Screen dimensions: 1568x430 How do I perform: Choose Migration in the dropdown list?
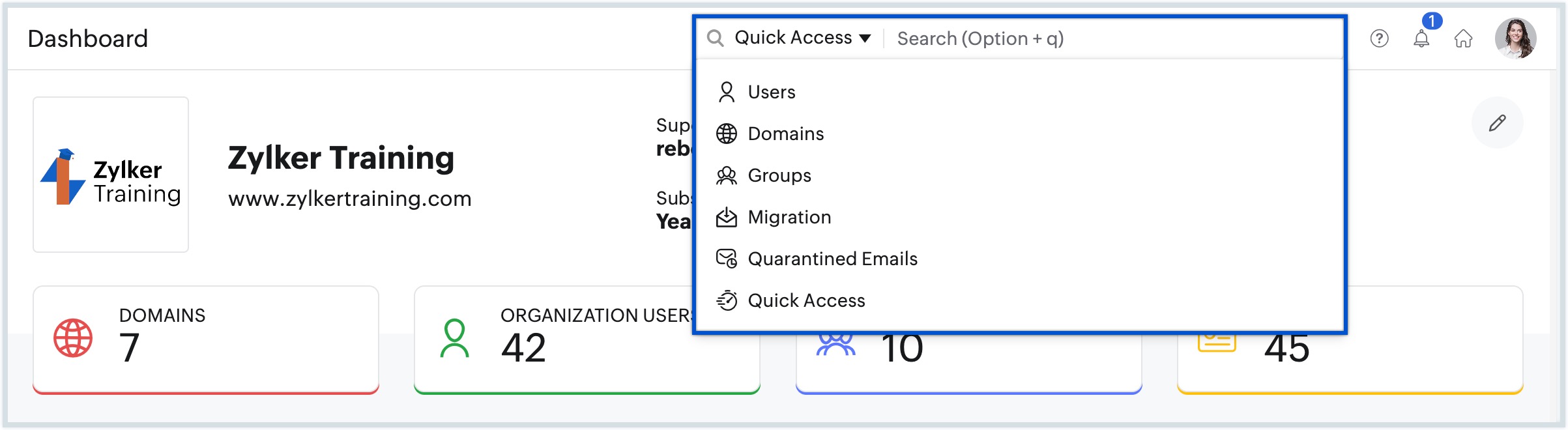789,218
